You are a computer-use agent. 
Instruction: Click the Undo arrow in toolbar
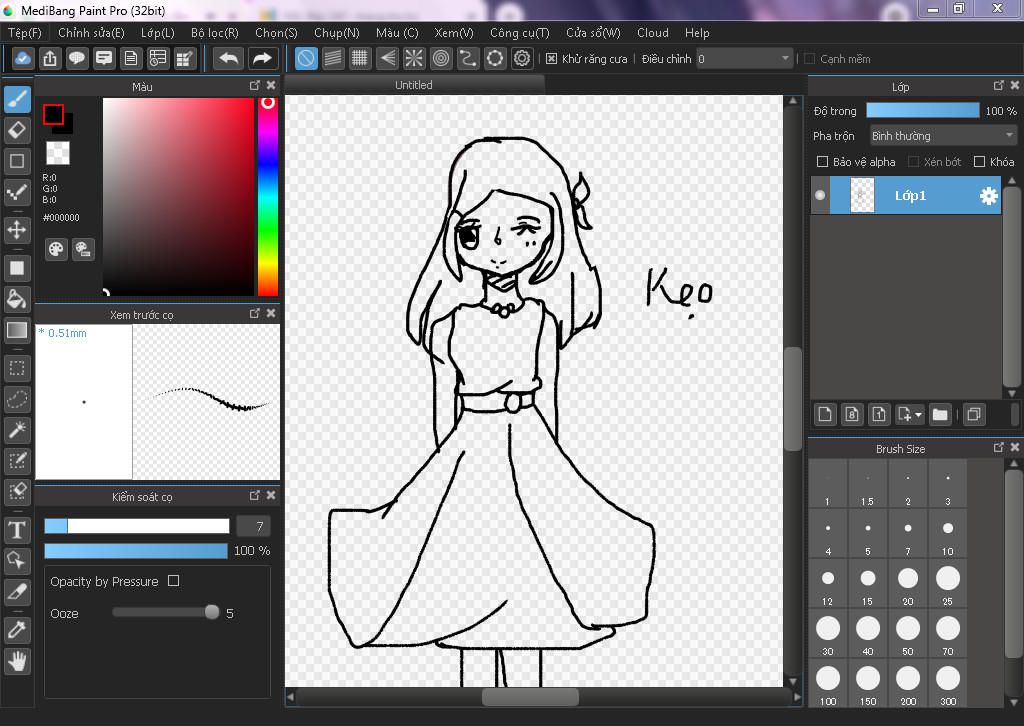pos(229,59)
